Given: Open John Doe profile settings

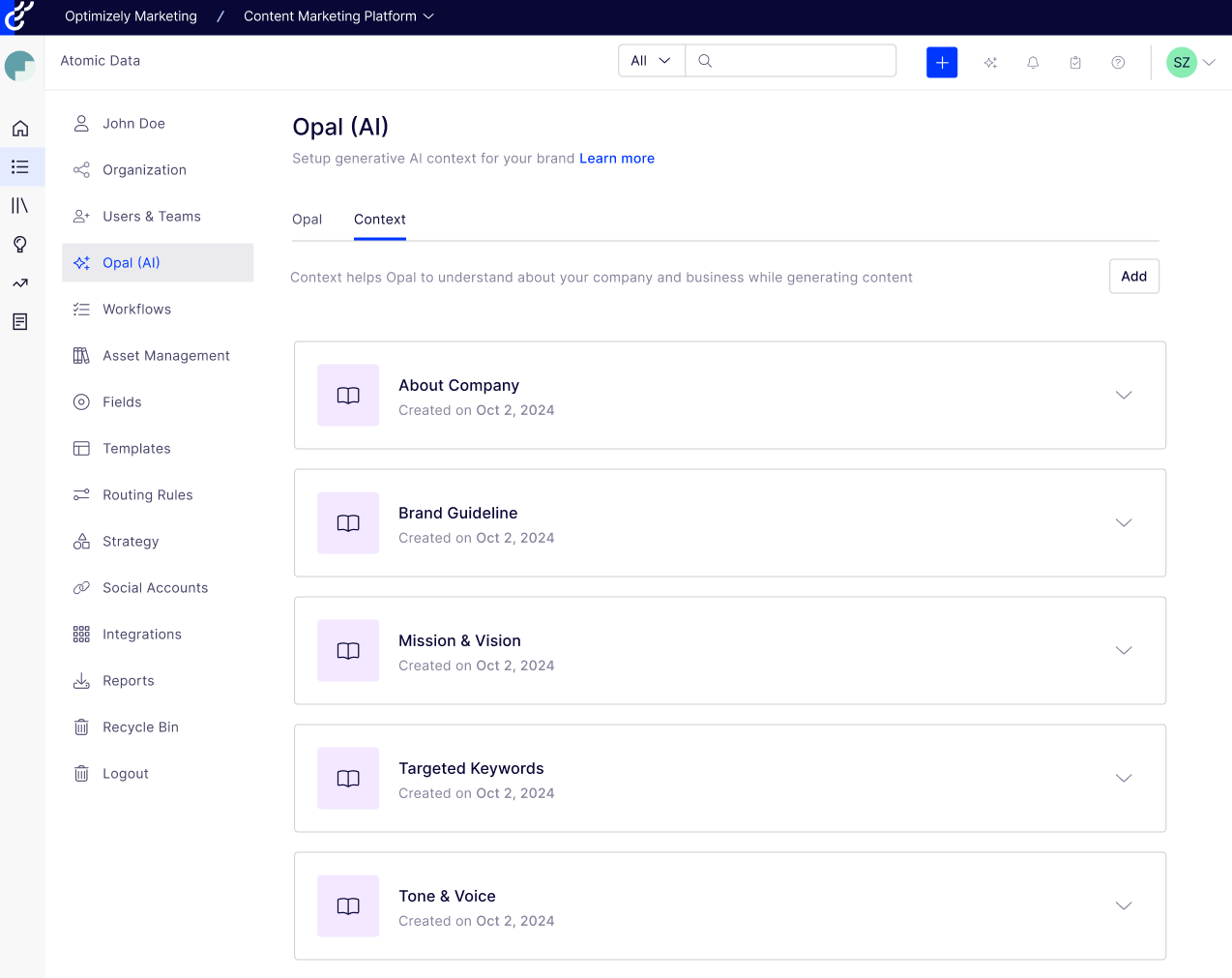Looking at the screenshot, I should pos(158,124).
